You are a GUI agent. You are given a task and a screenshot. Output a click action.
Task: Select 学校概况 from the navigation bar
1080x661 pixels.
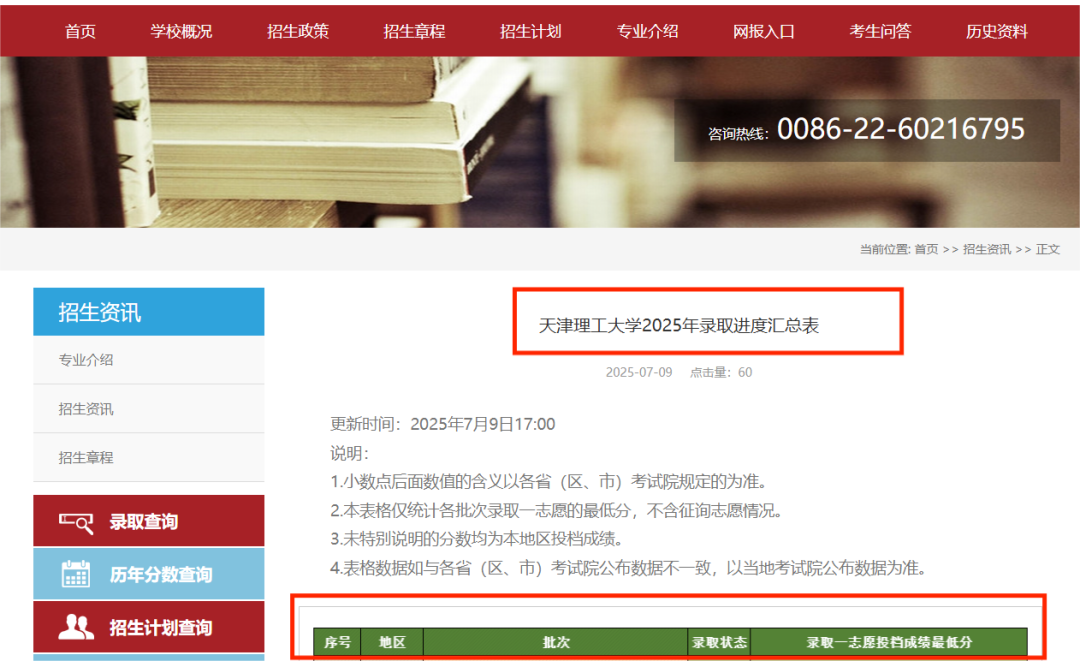pos(180,31)
